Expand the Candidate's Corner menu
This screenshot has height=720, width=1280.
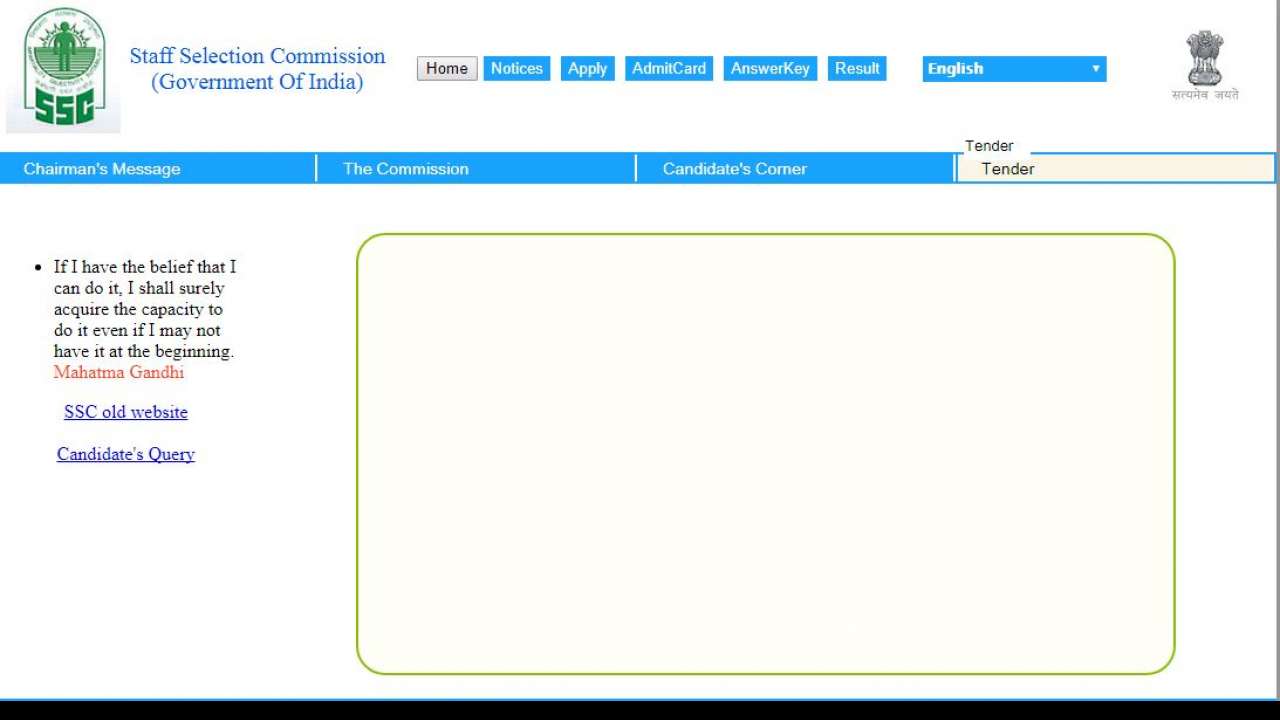coord(734,168)
